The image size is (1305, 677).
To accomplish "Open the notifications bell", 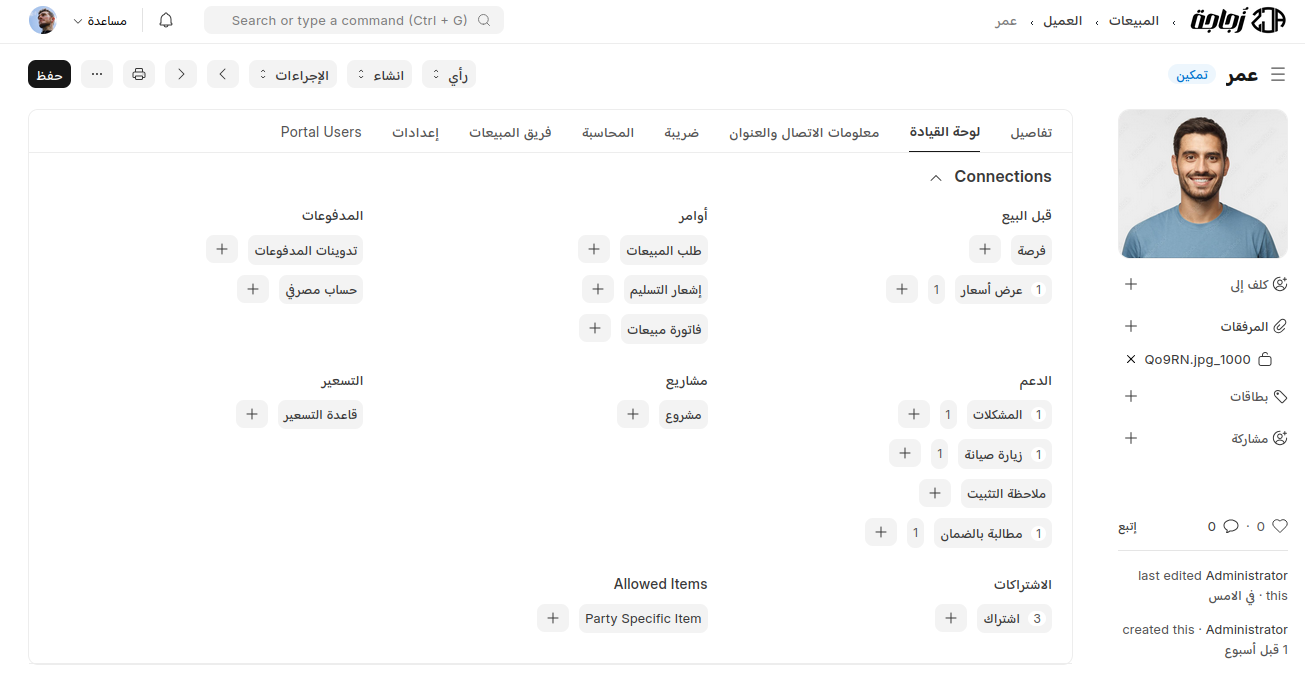I will click(166, 20).
